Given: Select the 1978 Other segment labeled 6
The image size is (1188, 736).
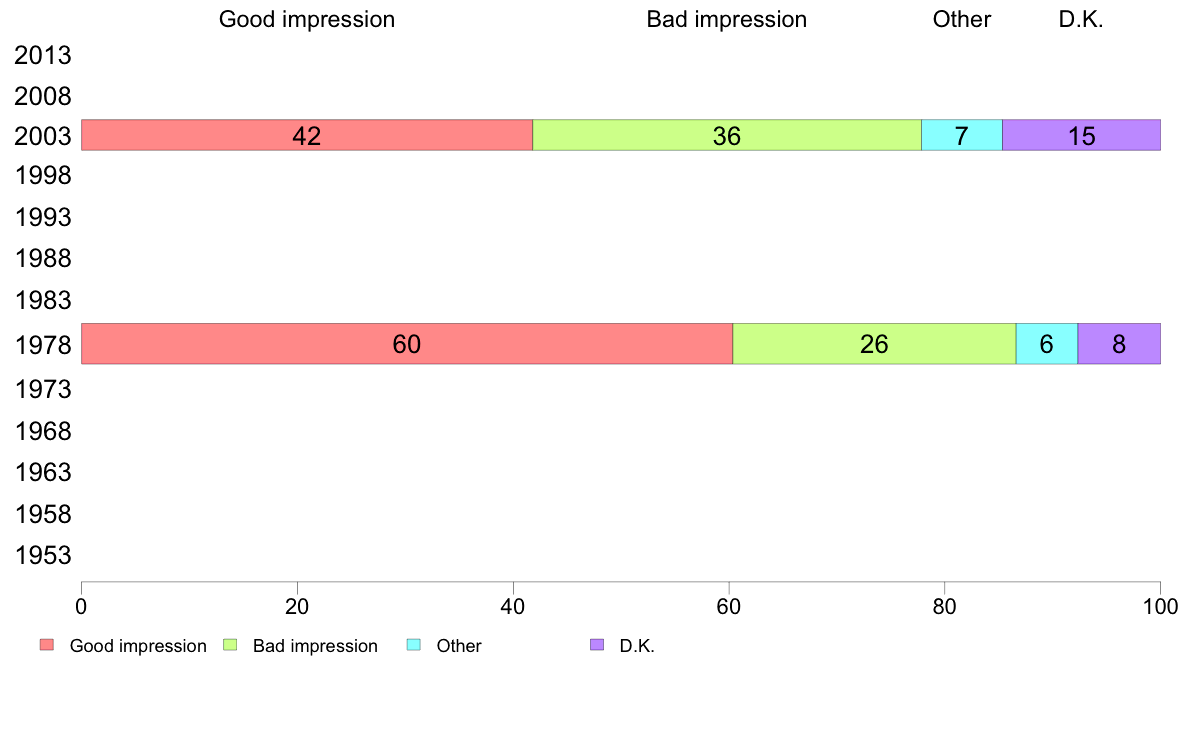Looking at the screenshot, I should click(1046, 344).
